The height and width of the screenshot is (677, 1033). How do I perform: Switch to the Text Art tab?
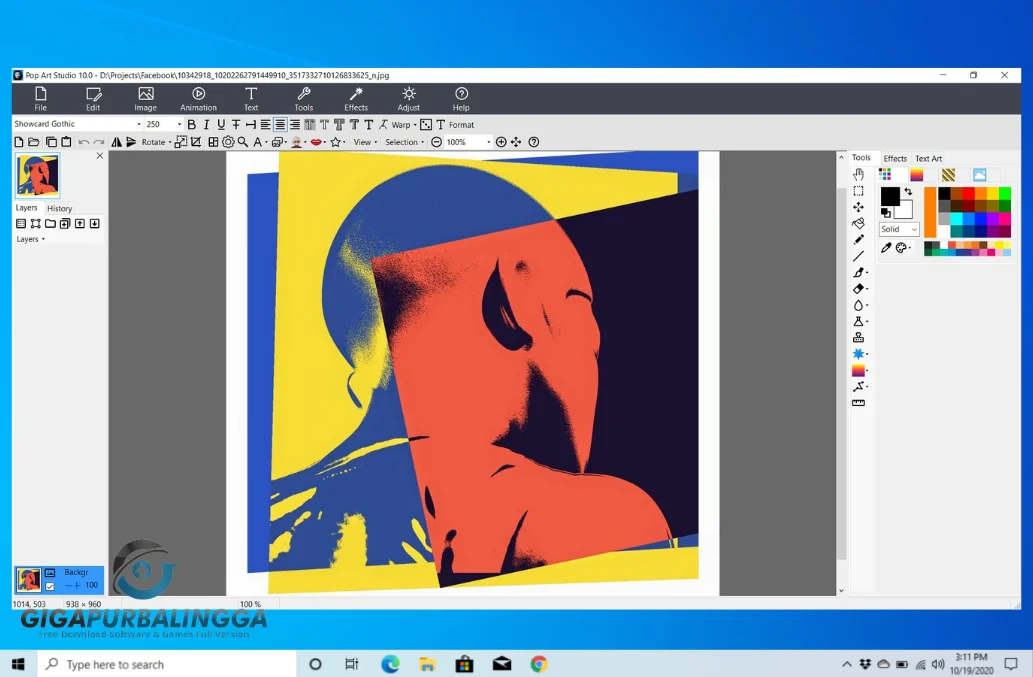[x=928, y=159]
